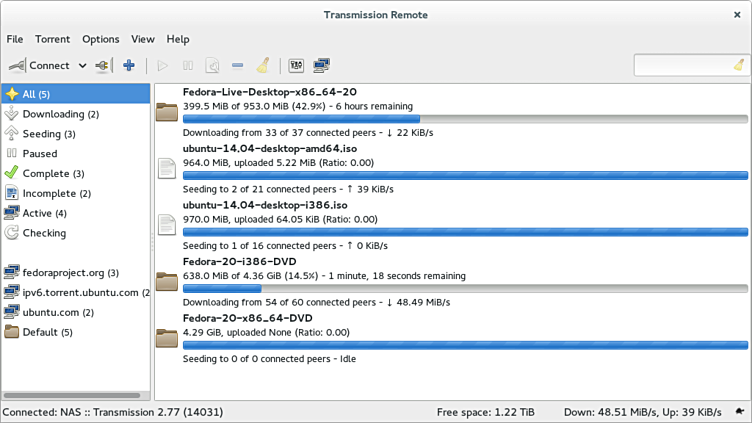
Task: Click the Pause torrent icon
Action: 188,66
